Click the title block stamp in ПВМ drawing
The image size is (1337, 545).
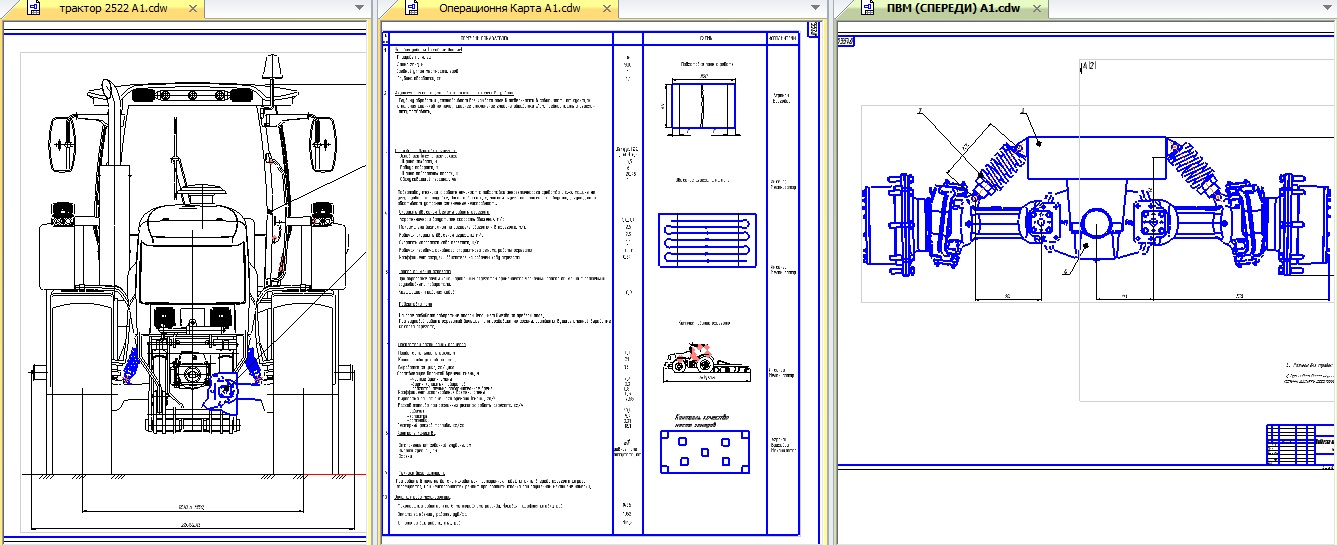1300,444
